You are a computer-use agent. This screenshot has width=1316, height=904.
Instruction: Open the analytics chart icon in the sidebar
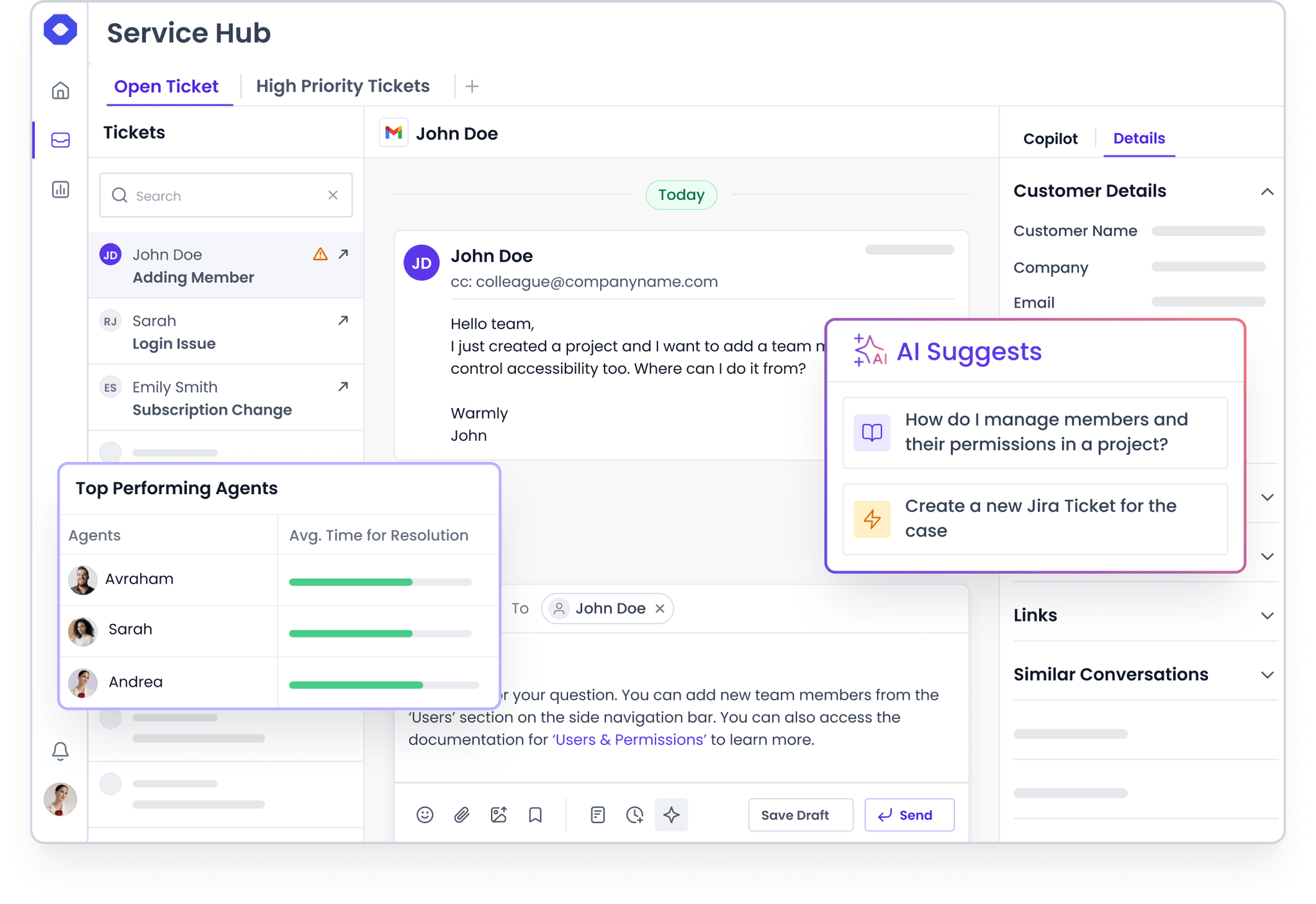[x=60, y=190]
